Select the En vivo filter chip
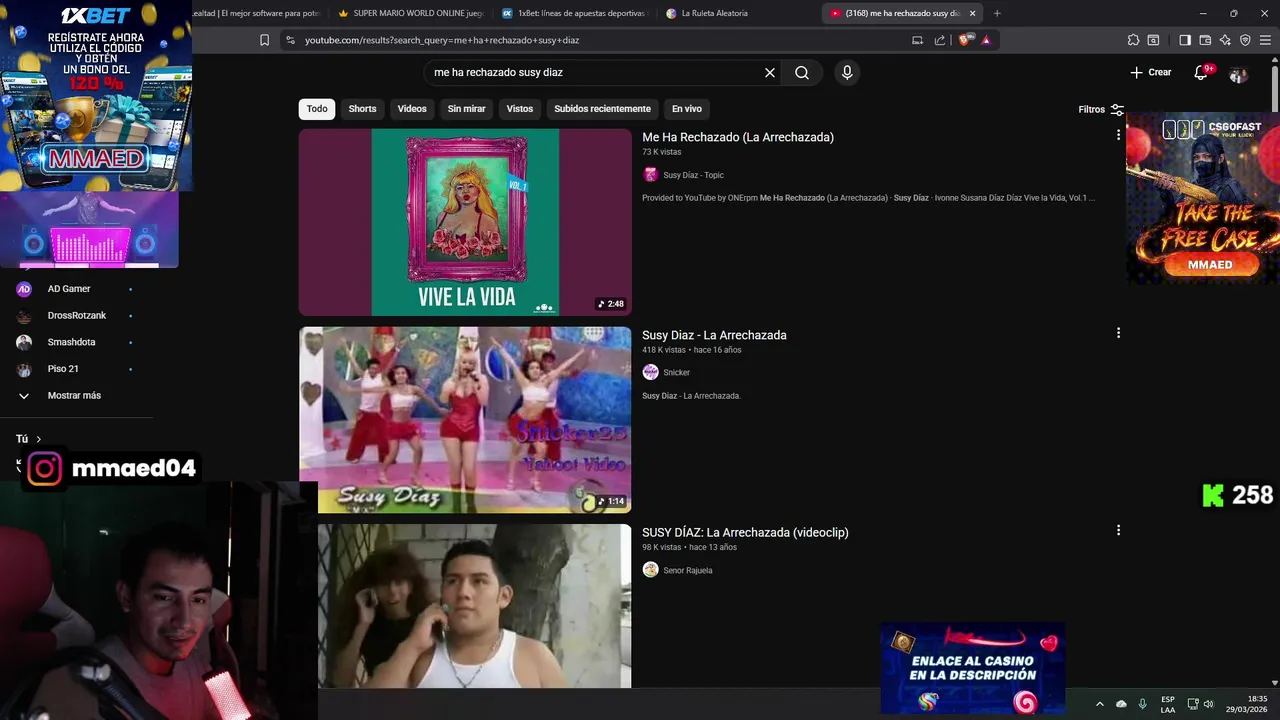Image resolution: width=1280 pixels, height=720 pixels. (686, 109)
